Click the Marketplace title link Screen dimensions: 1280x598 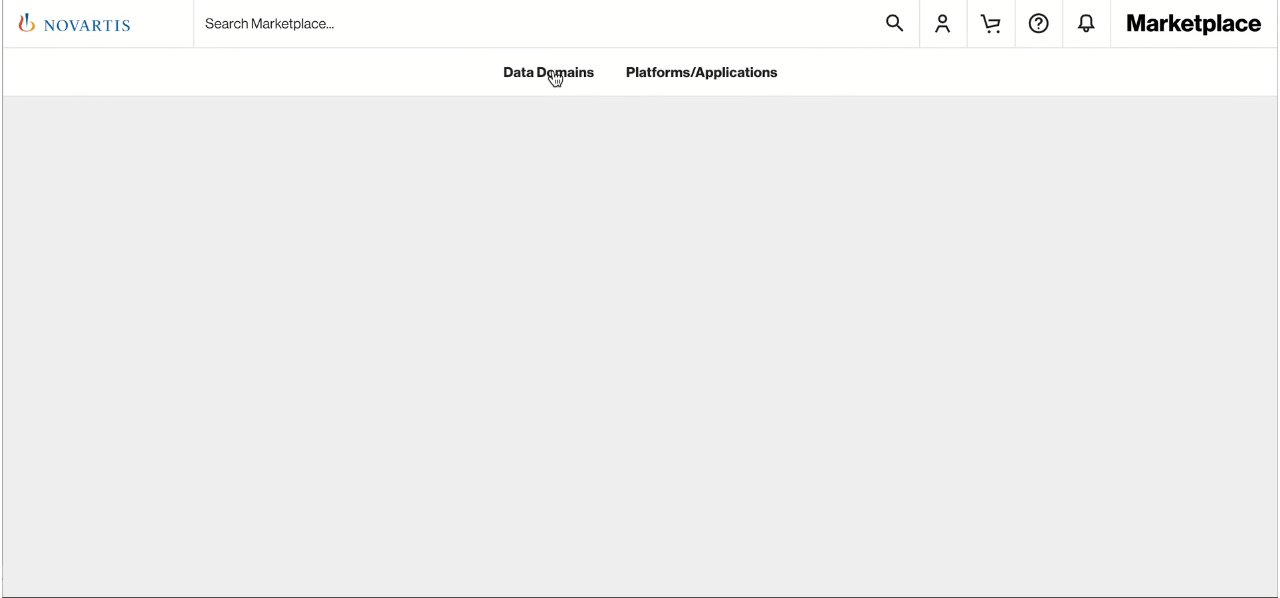[x=1193, y=24]
